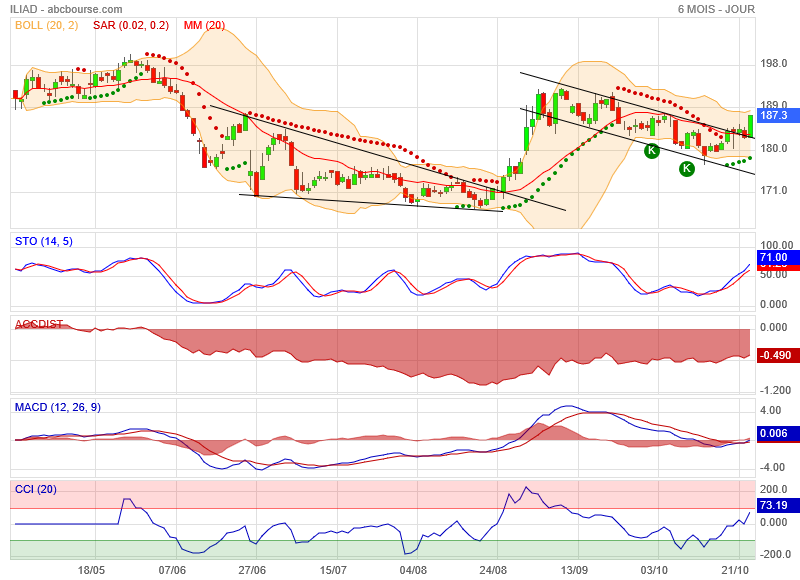
Task: Click the 24/08 date label
Action: 493,570
